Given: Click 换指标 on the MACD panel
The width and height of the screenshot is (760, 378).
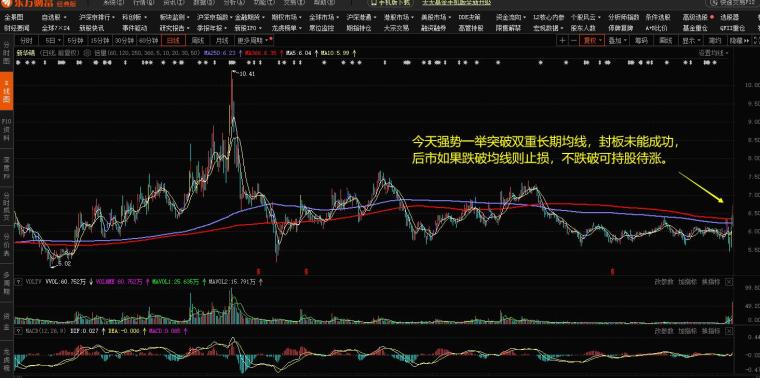Looking at the screenshot, I should [x=711, y=331].
